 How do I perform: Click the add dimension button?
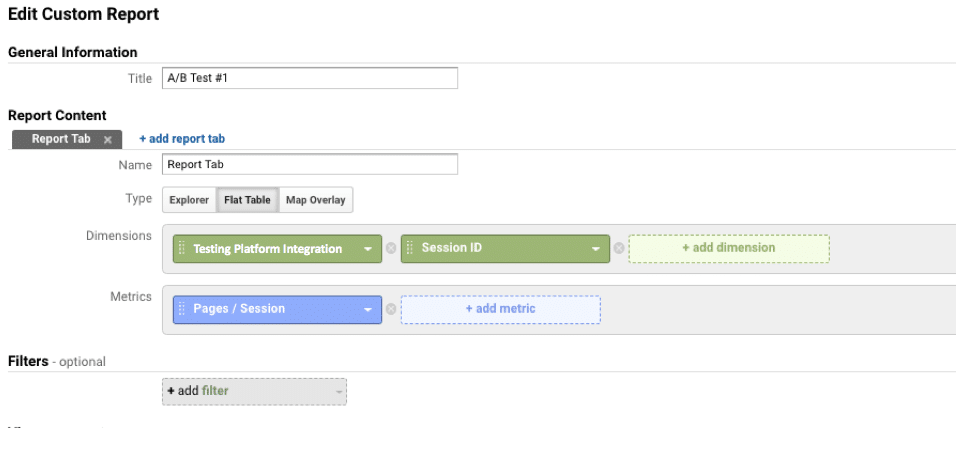(728, 248)
